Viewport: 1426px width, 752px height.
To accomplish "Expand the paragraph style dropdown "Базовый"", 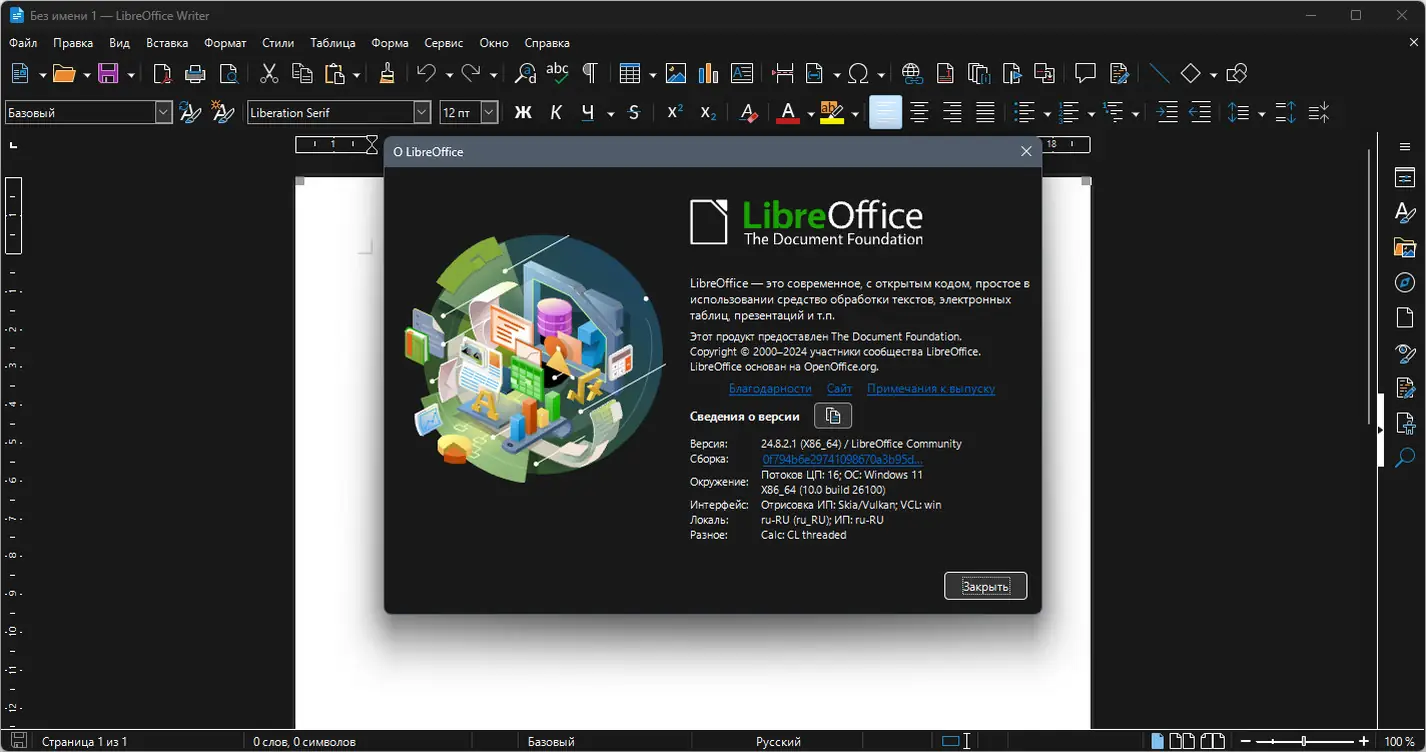I will coord(164,113).
